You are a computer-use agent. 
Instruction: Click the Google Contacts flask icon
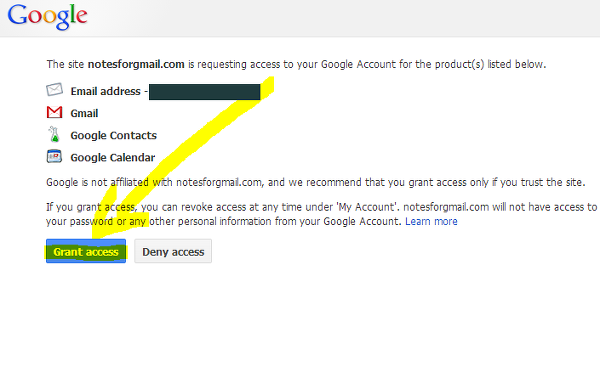(54, 135)
